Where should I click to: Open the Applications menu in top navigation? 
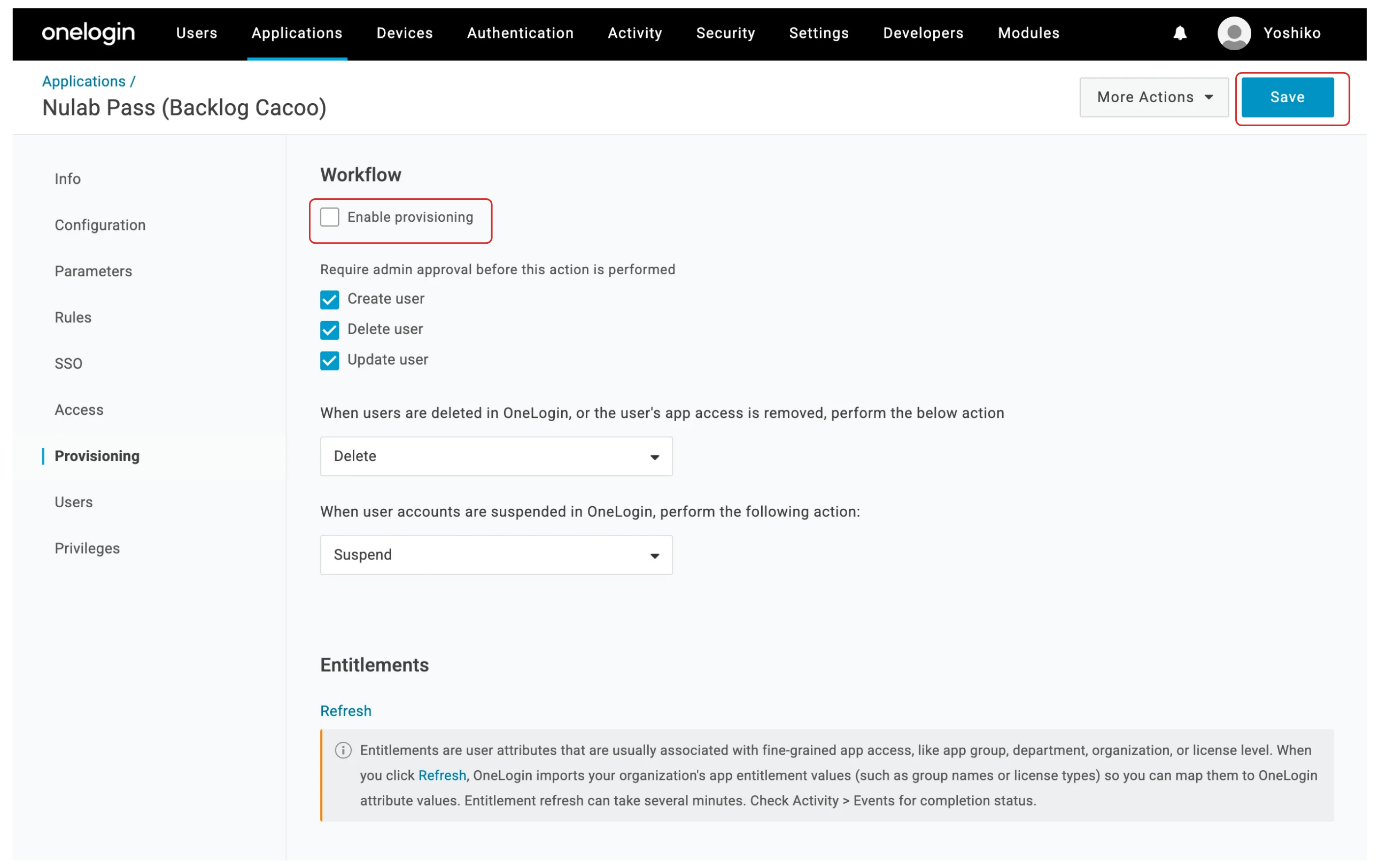297,33
